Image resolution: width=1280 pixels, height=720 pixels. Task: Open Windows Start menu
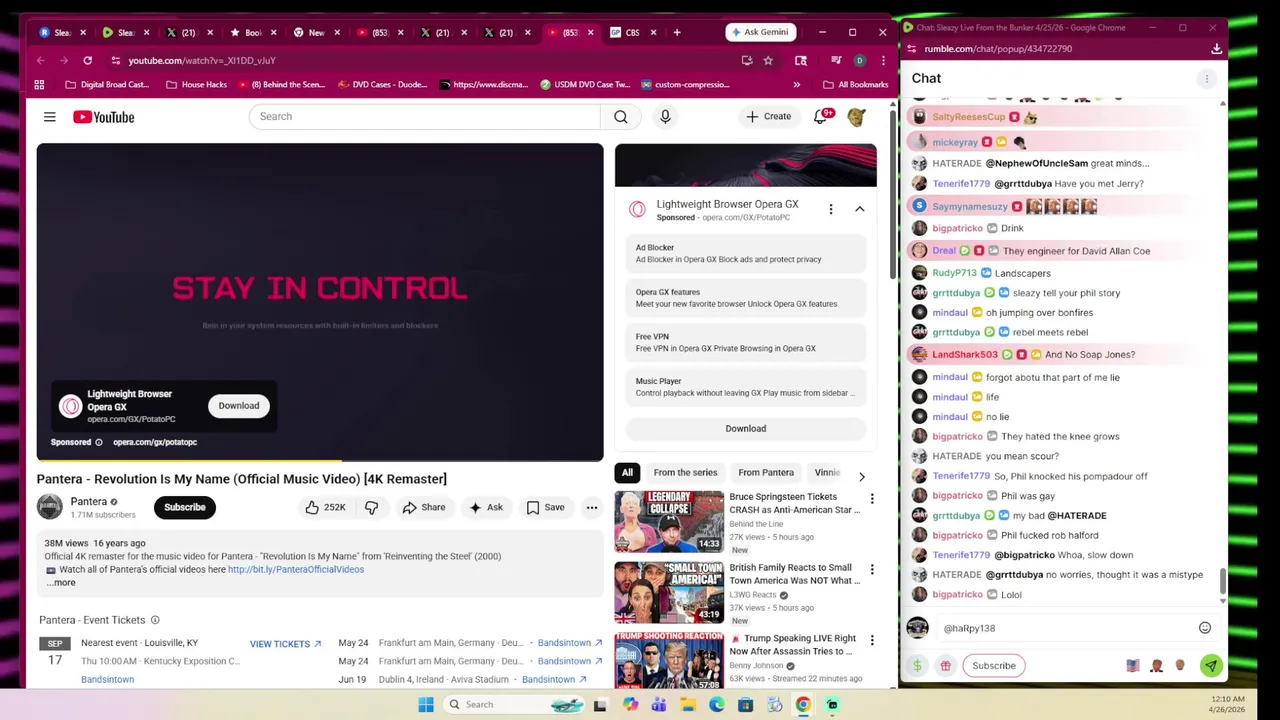426,704
